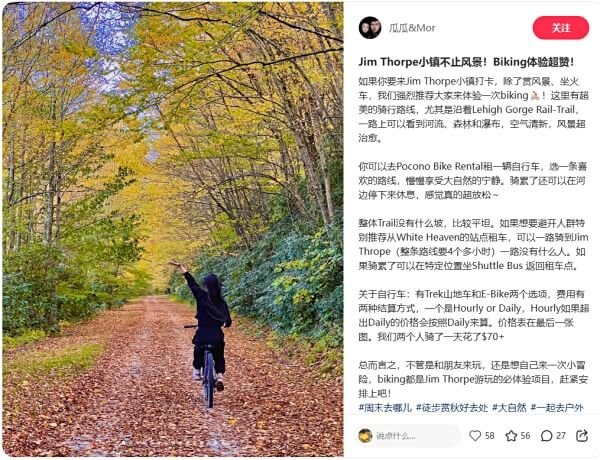Click the 27 comments count
Screen dimensions: 600x460
(x=561, y=436)
